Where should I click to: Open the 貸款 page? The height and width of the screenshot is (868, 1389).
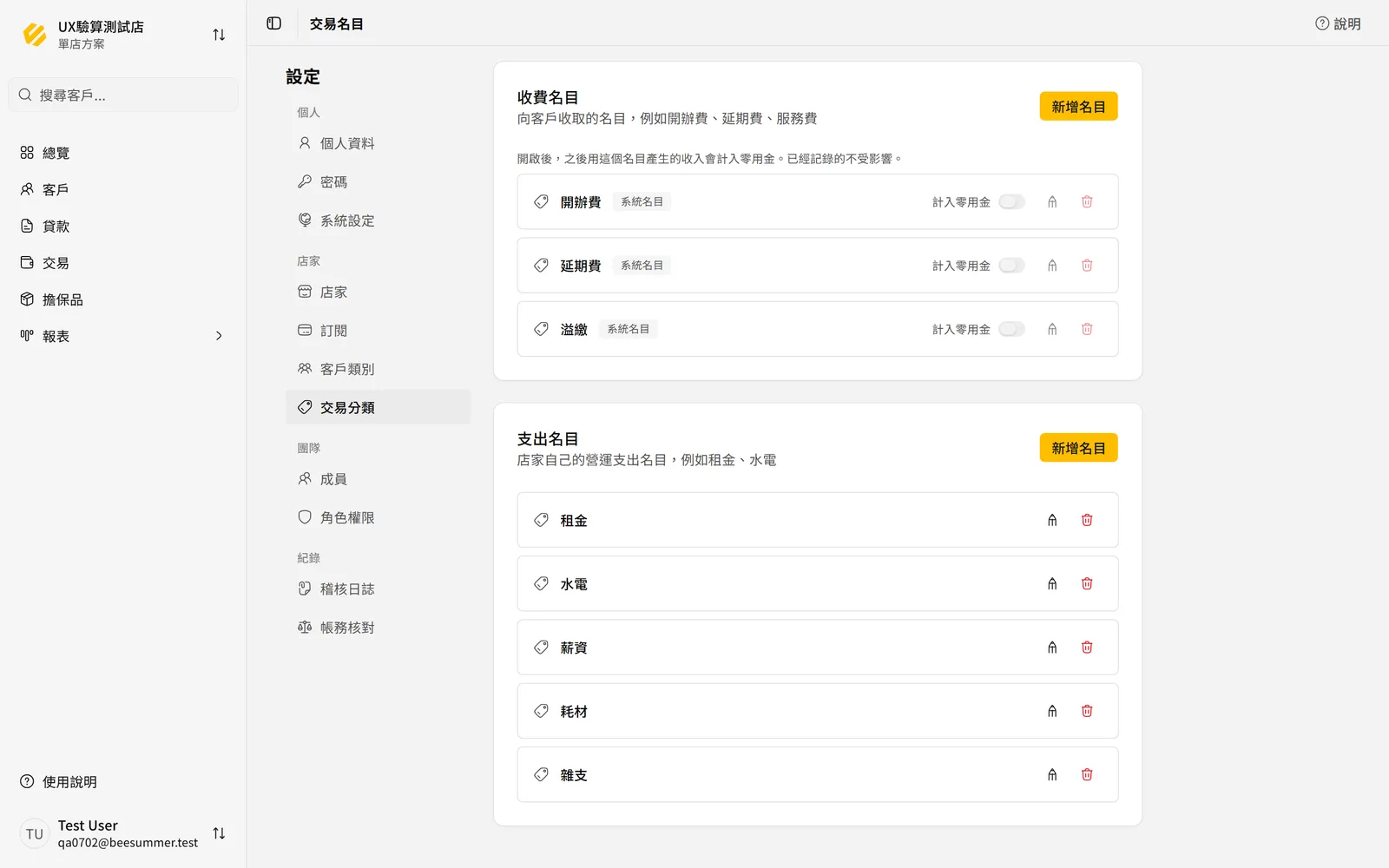123,226
